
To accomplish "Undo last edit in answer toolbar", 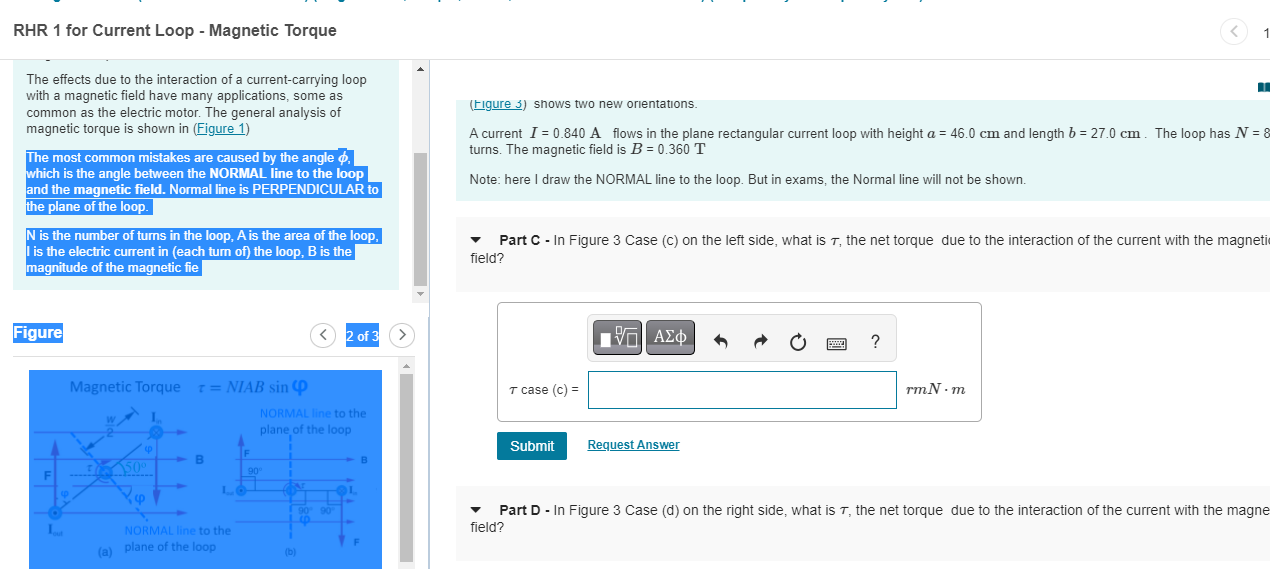I will [720, 342].
